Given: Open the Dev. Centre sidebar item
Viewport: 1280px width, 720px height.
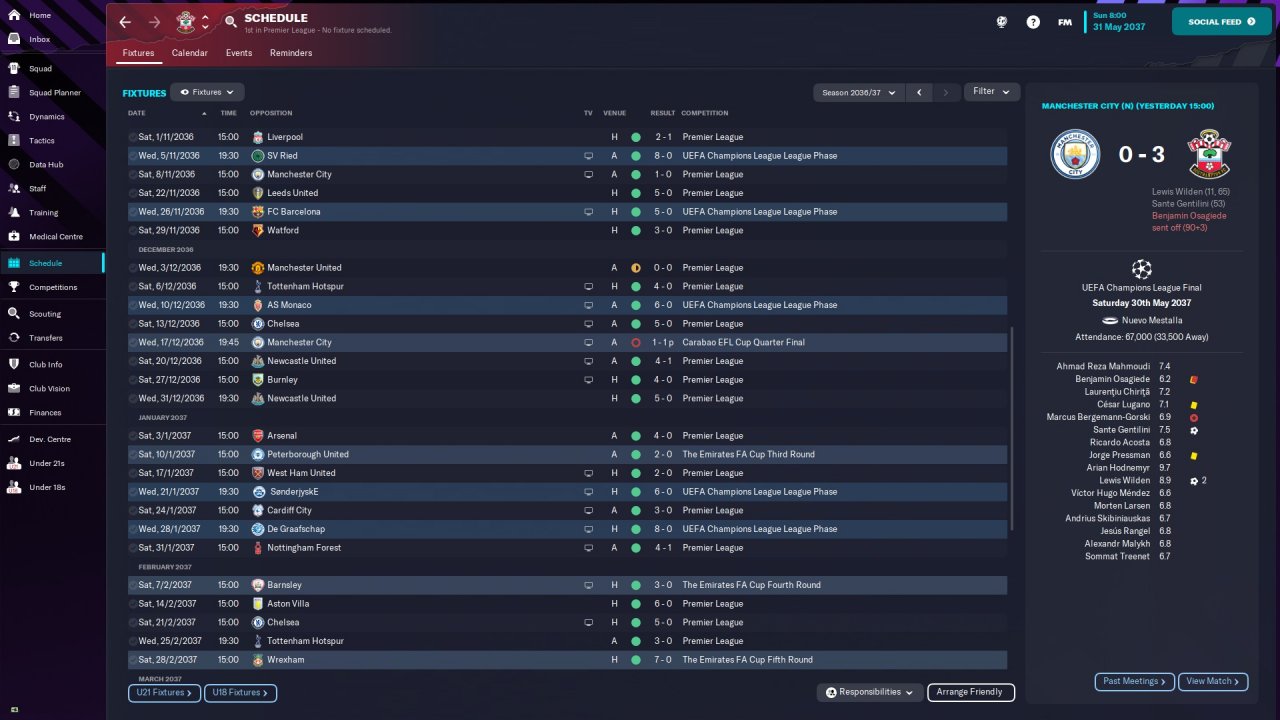Looking at the screenshot, I should click(52, 439).
